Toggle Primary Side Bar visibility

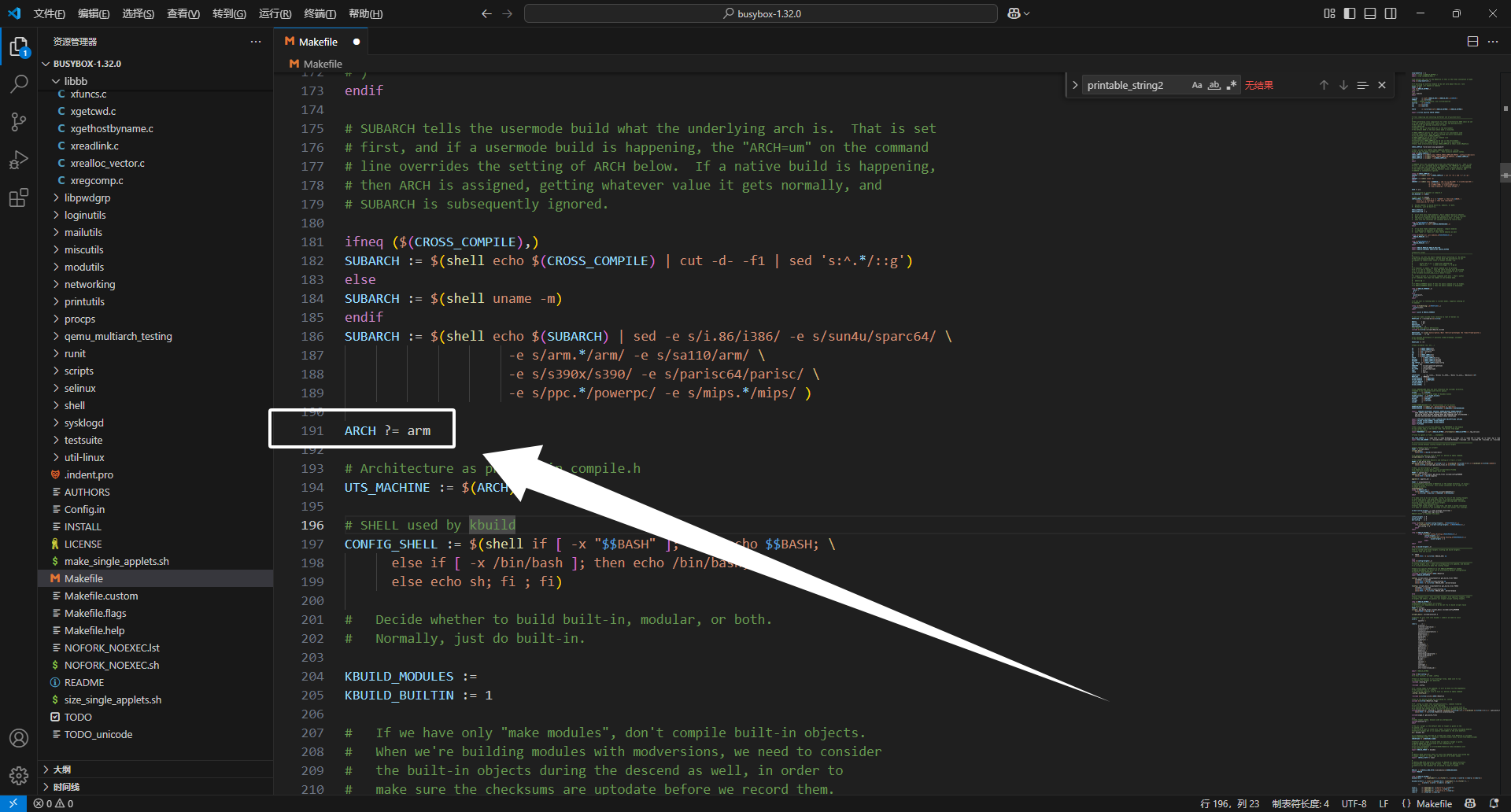coord(1350,13)
